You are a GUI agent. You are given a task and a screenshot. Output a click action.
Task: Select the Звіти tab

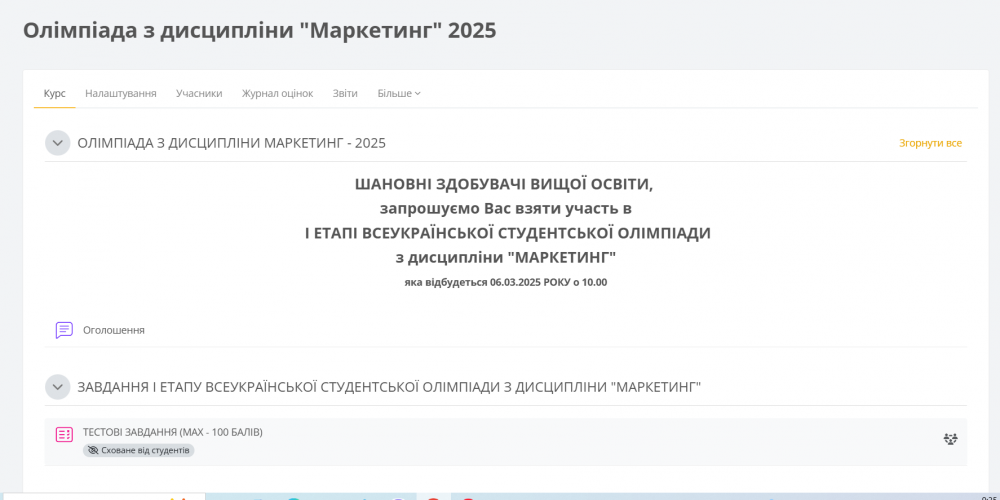pyautogui.click(x=345, y=93)
